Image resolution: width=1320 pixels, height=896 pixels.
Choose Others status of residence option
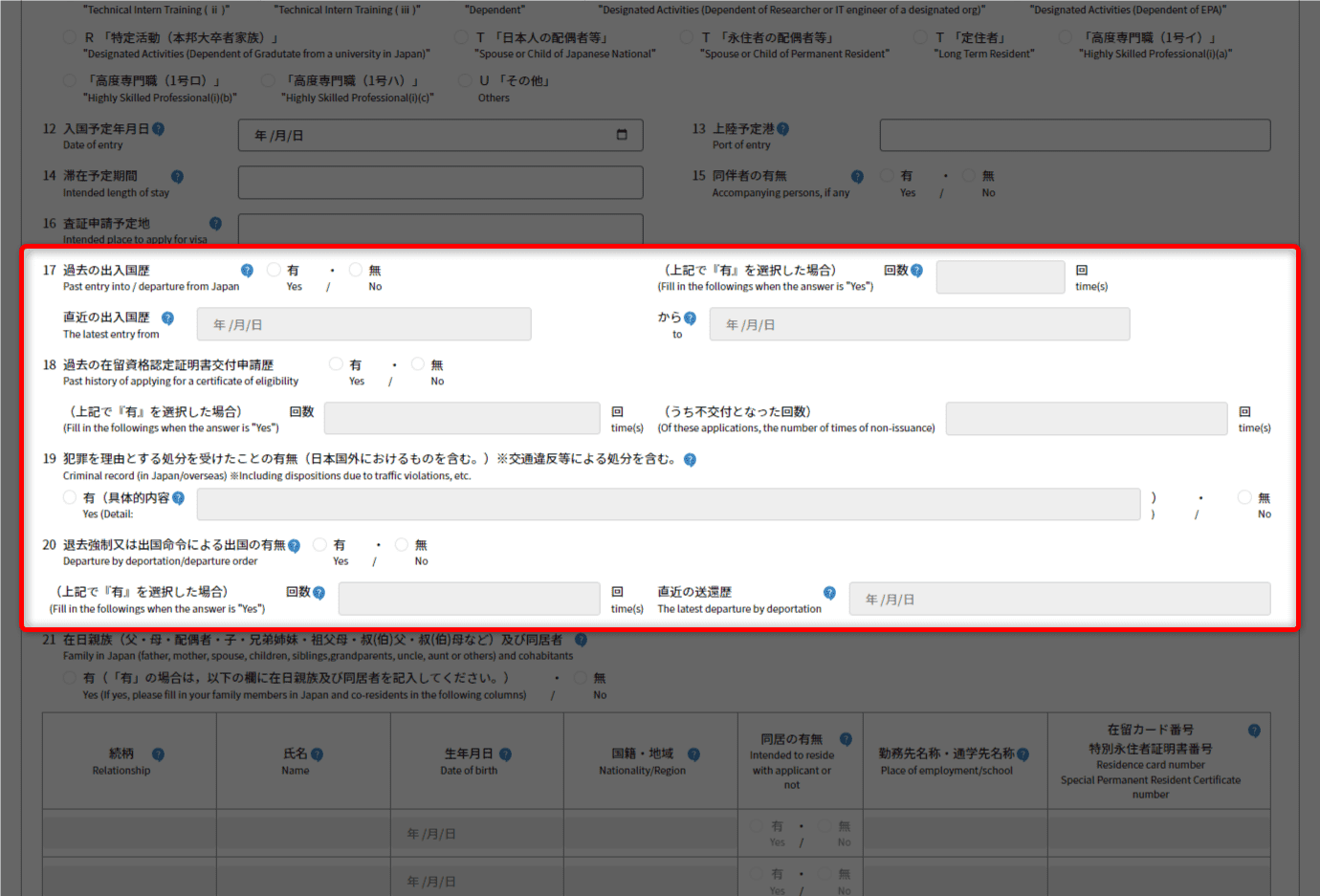click(x=465, y=81)
